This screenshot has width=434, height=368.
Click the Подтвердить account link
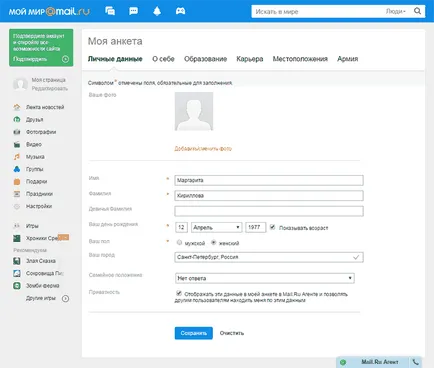click(x=30, y=59)
